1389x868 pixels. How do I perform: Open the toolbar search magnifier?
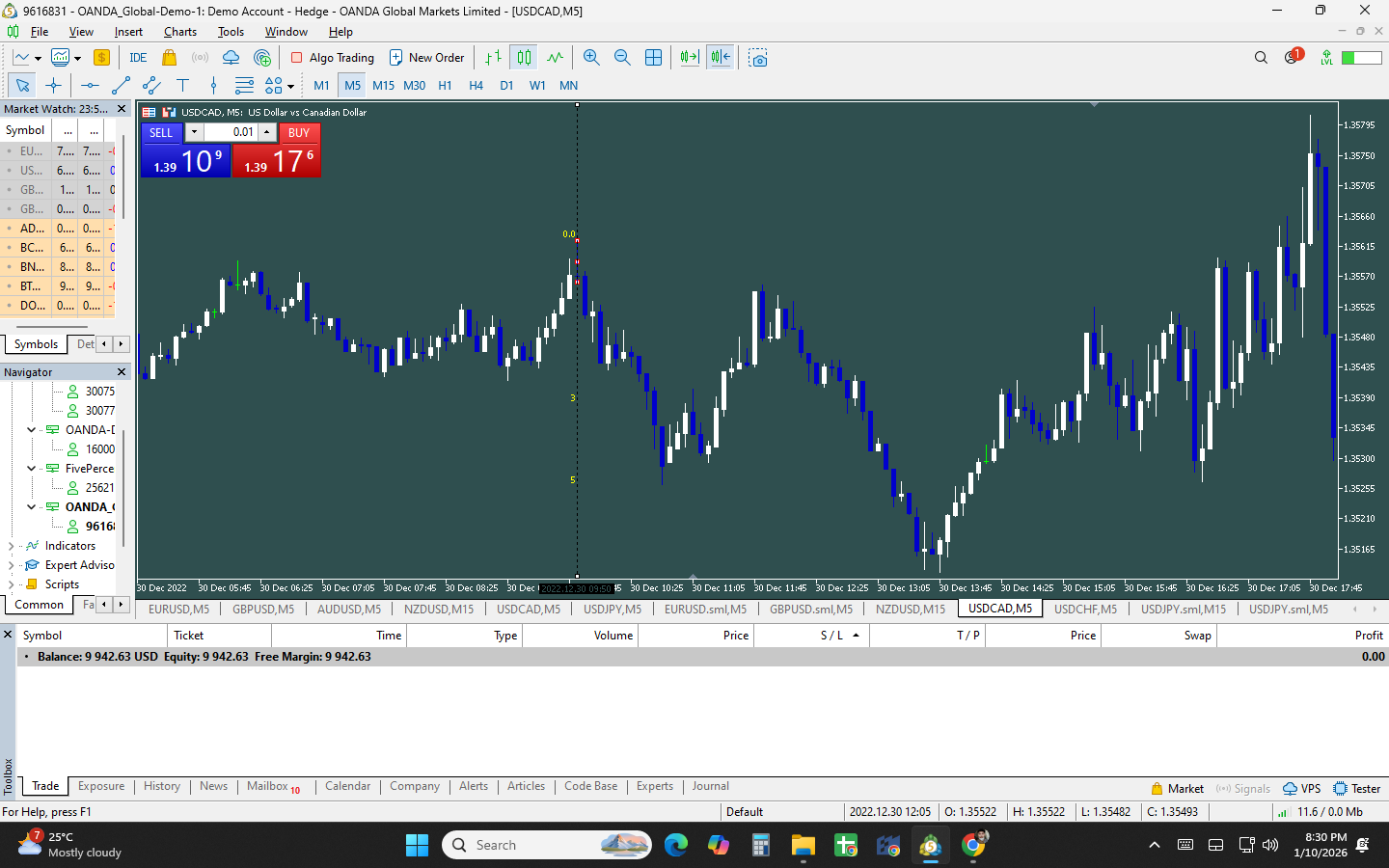pyautogui.click(x=1261, y=58)
